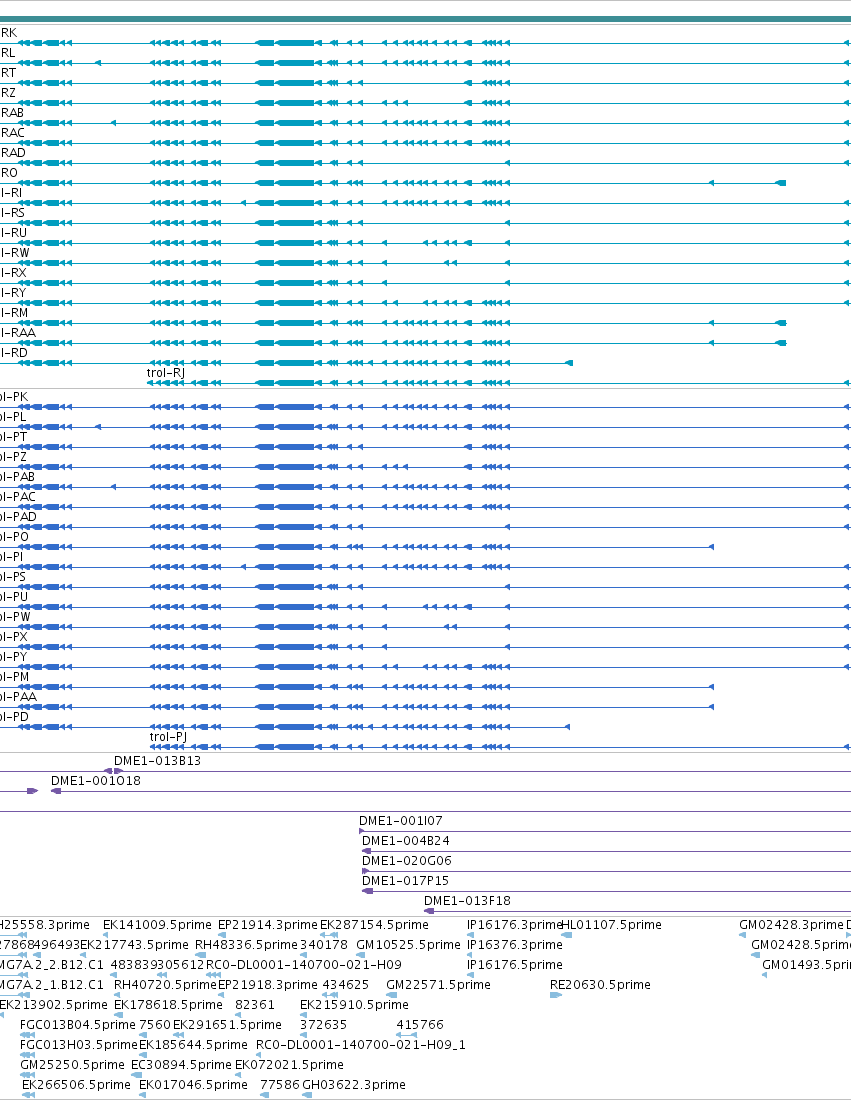Viewport: 851px width, 1100px height.
Task: Select EST EC30894.5prime
Action: click(x=181, y=1065)
